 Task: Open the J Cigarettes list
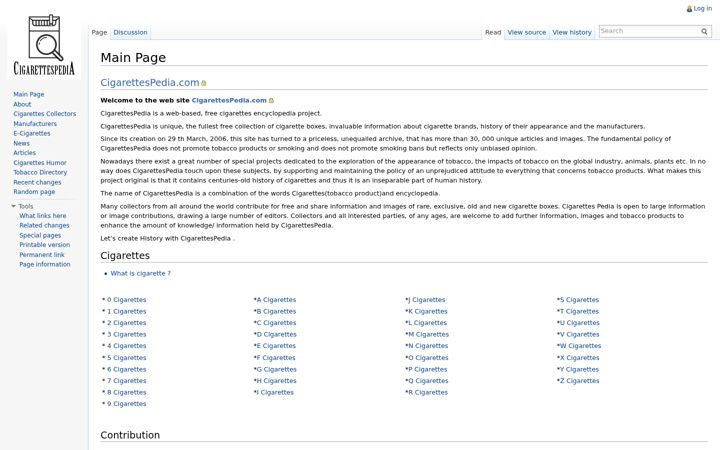pos(427,300)
